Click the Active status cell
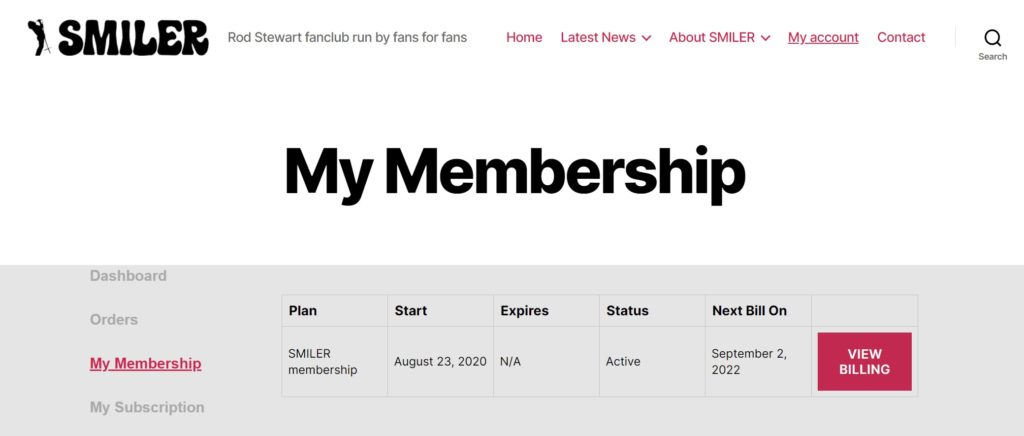1024x436 pixels. (x=652, y=362)
